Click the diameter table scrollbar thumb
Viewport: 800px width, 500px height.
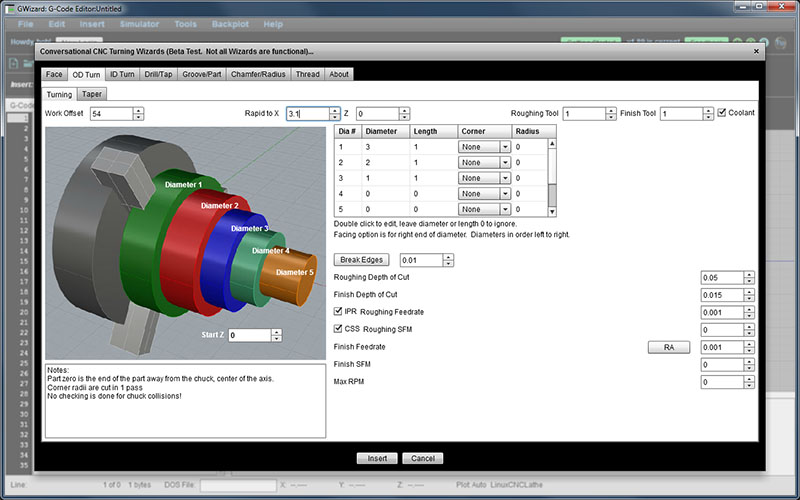coord(552,195)
